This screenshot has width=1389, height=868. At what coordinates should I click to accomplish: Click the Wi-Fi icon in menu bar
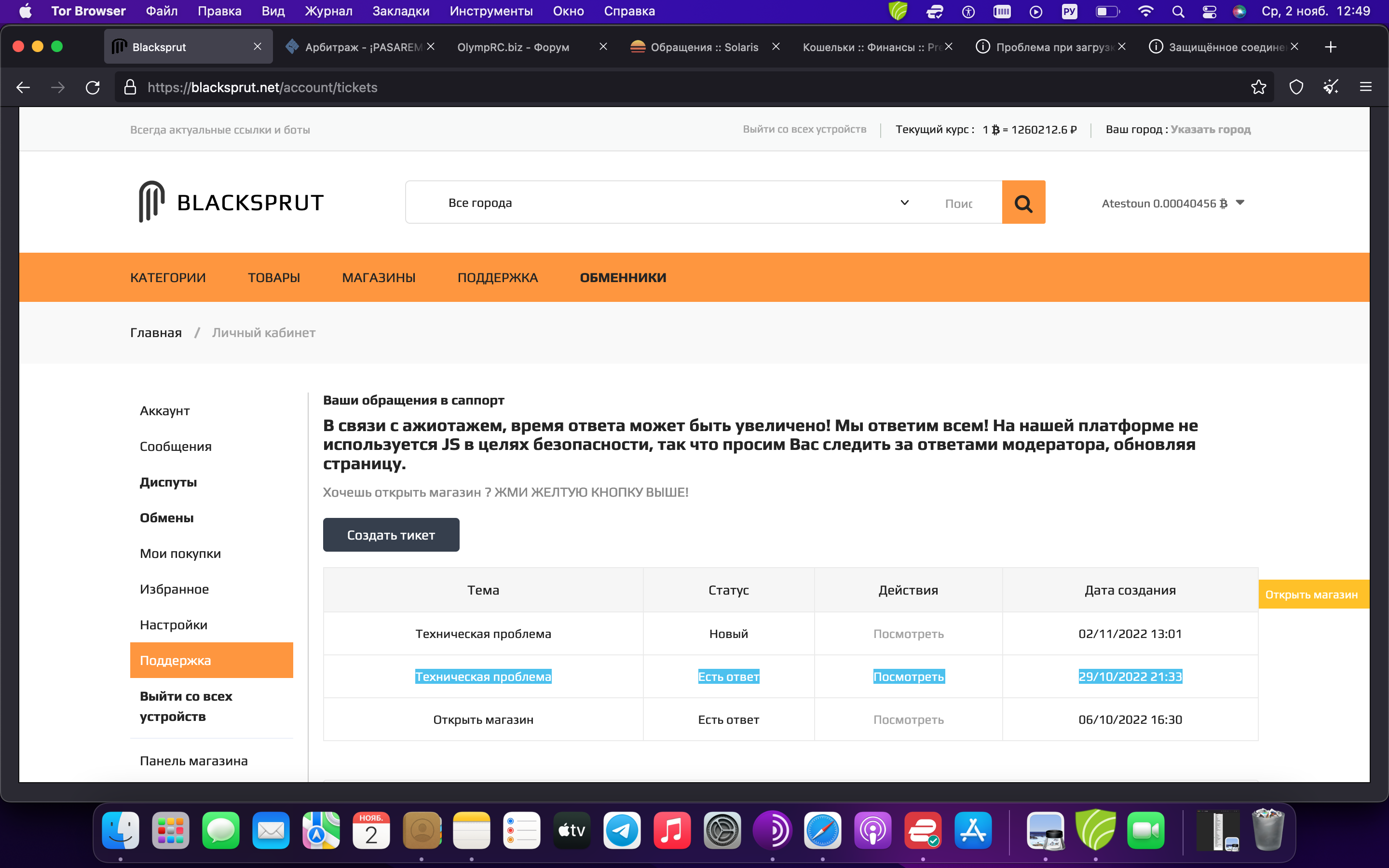click(x=1145, y=12)
